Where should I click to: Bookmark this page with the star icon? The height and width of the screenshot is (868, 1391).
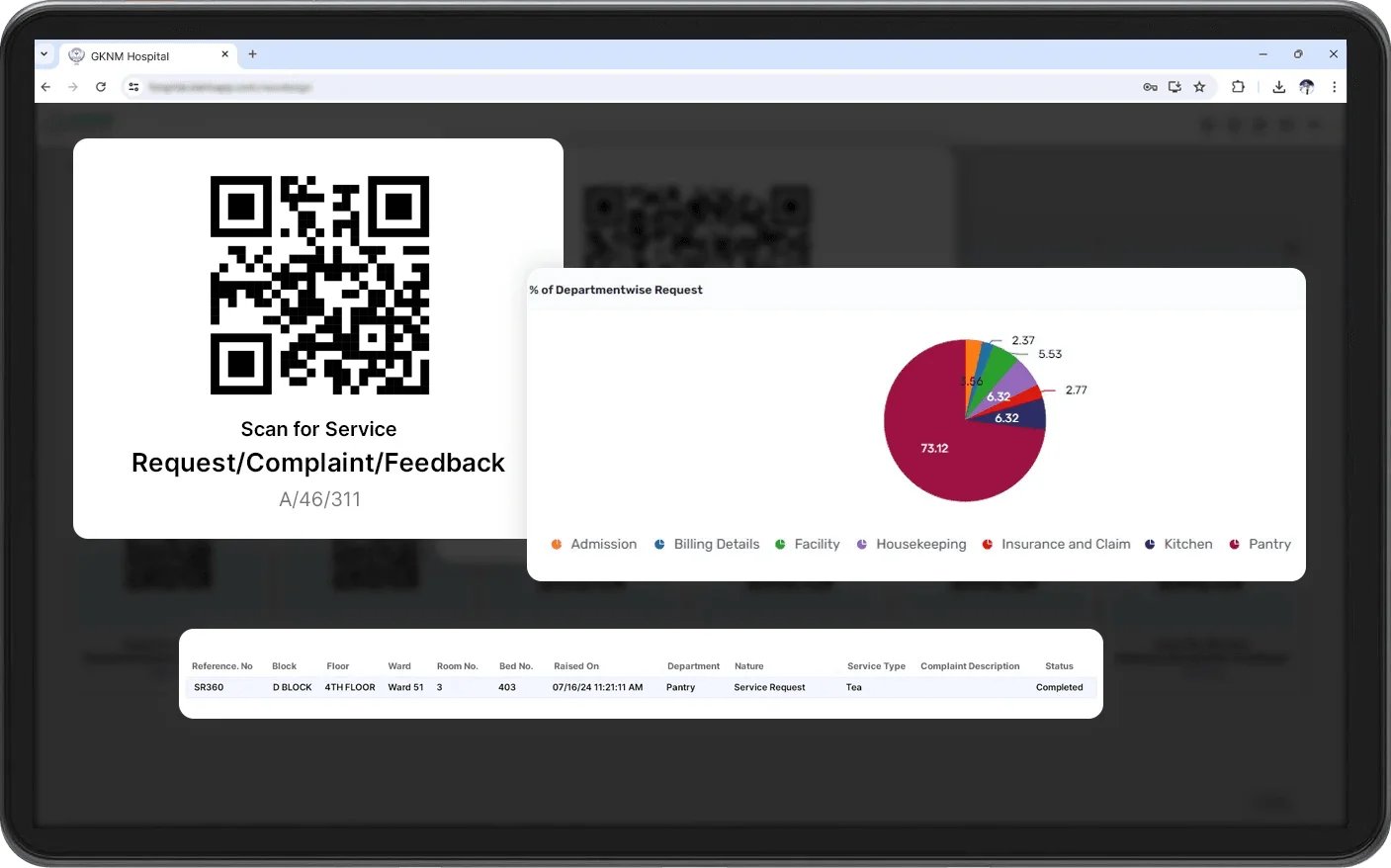(1199, 87)
